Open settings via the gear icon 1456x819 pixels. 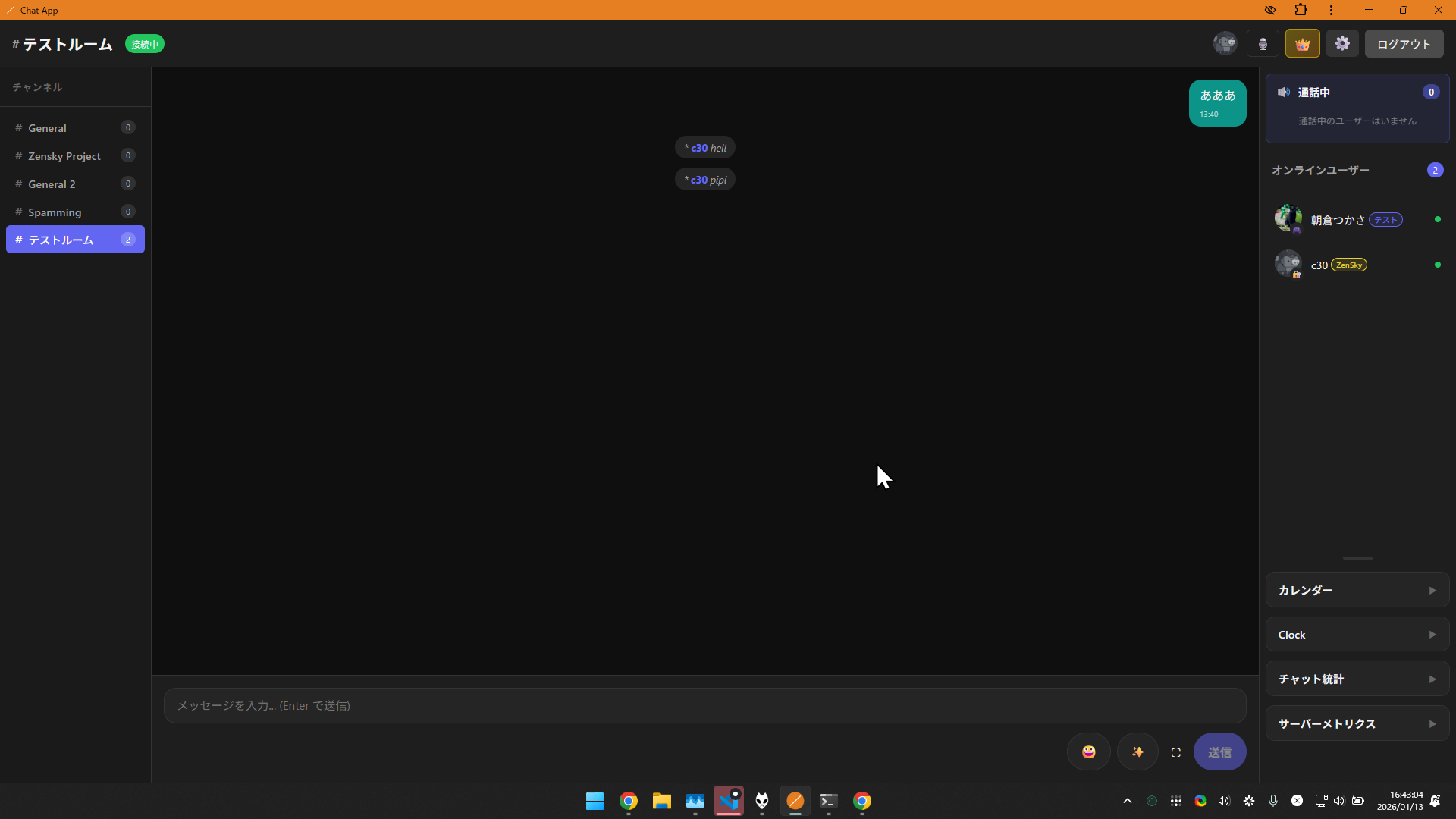[x=1342, y=44]
